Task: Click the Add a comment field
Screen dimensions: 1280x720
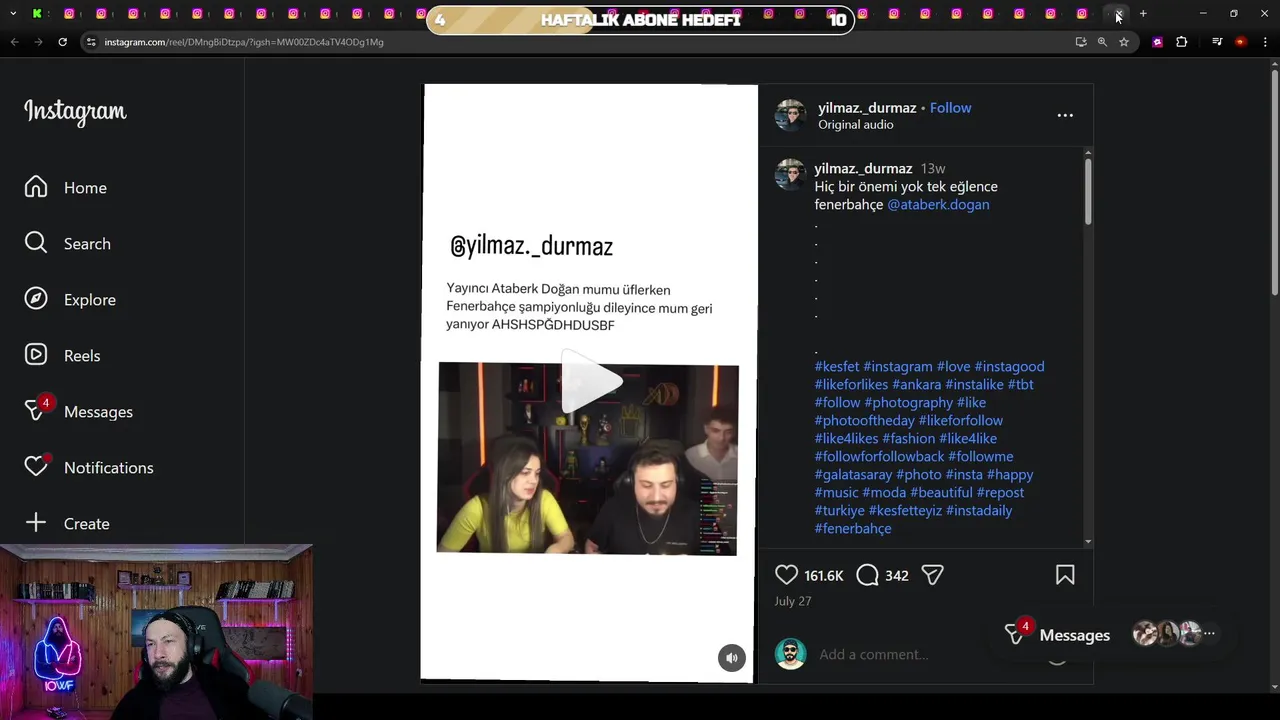Action: coord(873,654)
